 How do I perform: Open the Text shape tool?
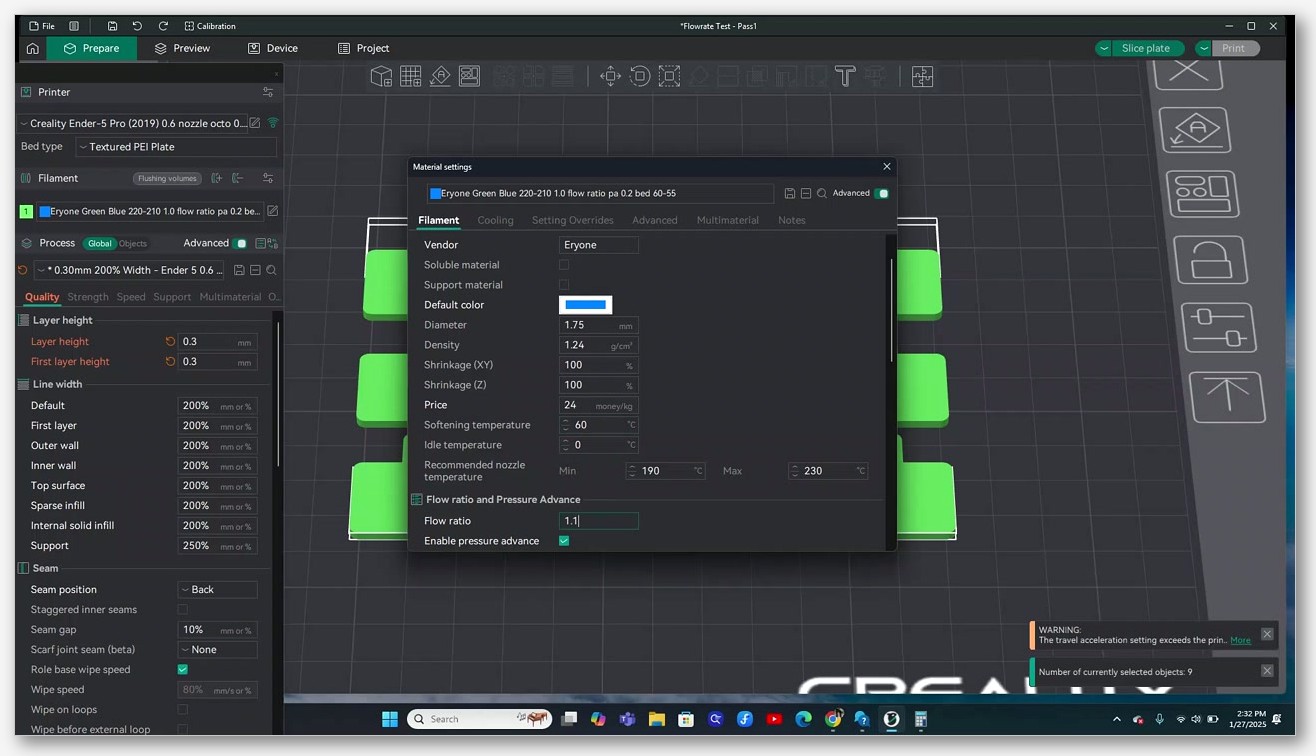(845, 76)
